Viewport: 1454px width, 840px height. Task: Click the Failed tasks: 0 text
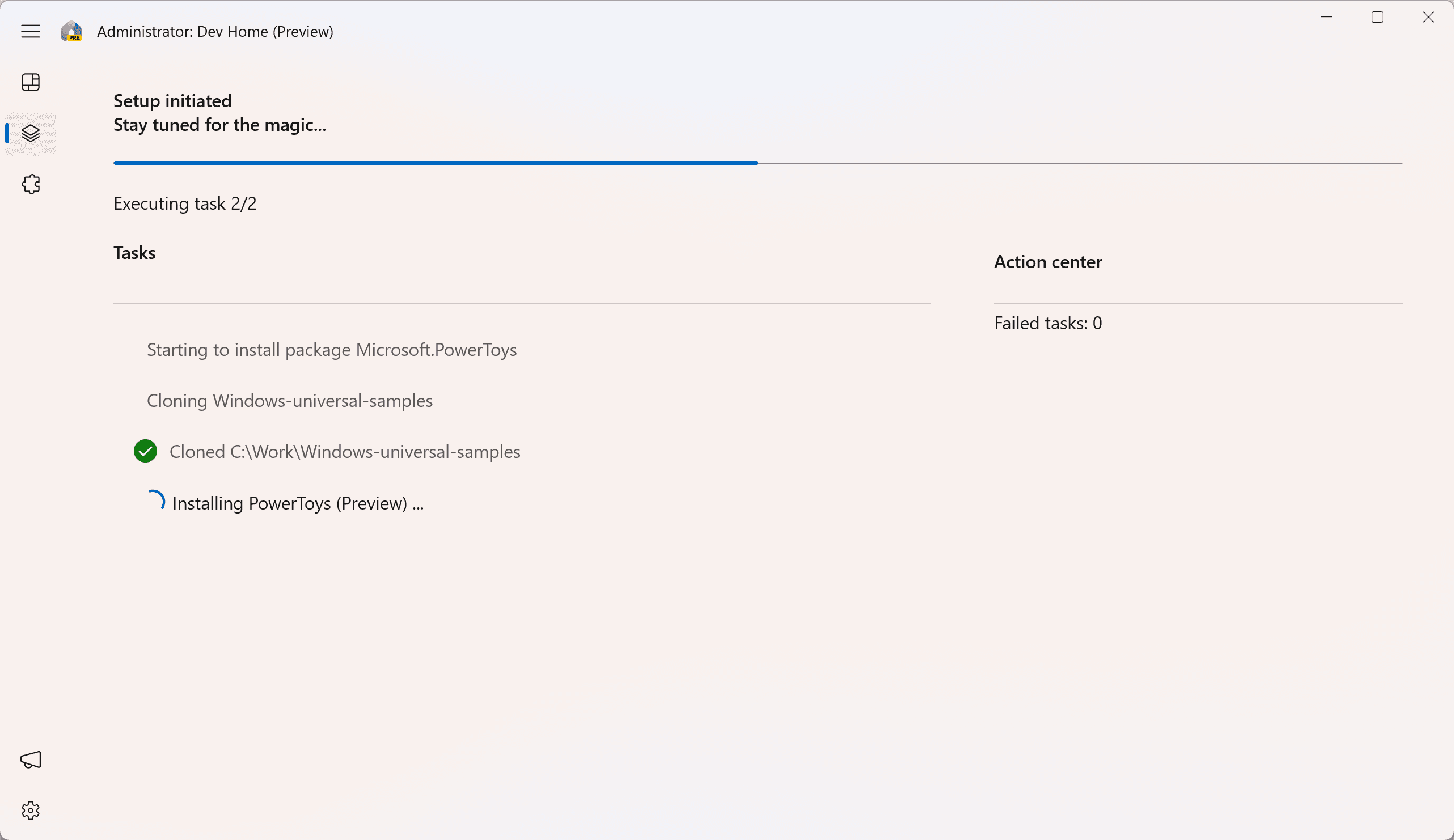coord(1048,323)
